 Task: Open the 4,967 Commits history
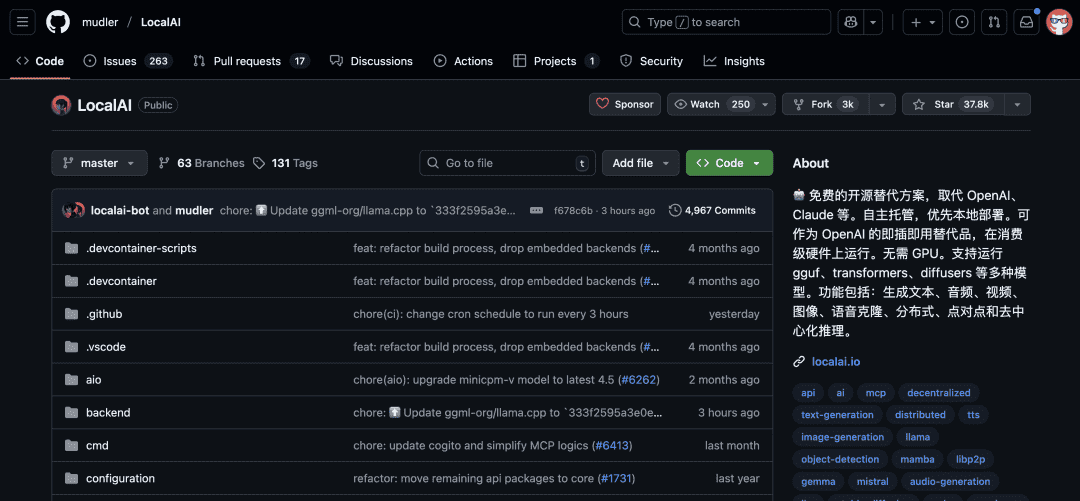pos(712,210)
